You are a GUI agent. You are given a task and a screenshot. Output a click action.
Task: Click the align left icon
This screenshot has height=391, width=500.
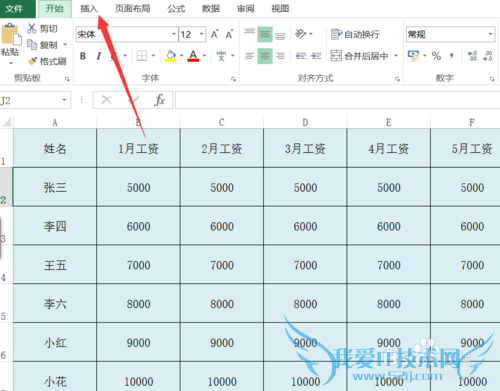point(249,56)
